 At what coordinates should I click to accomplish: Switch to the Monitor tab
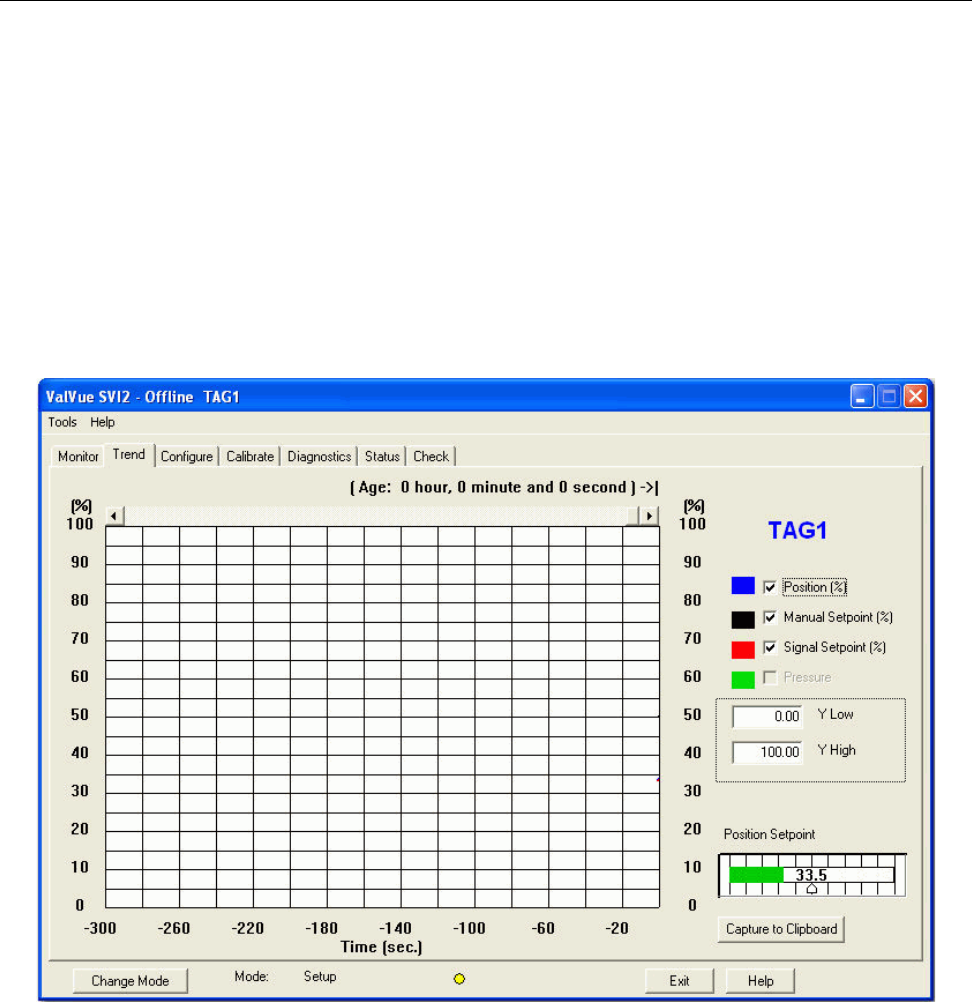(78, 456)
